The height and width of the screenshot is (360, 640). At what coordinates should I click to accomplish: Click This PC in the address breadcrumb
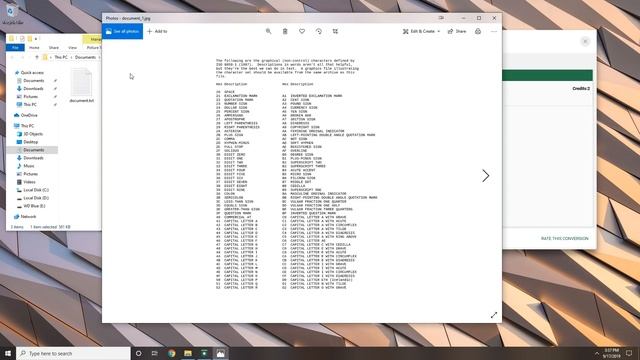[61, 58]
